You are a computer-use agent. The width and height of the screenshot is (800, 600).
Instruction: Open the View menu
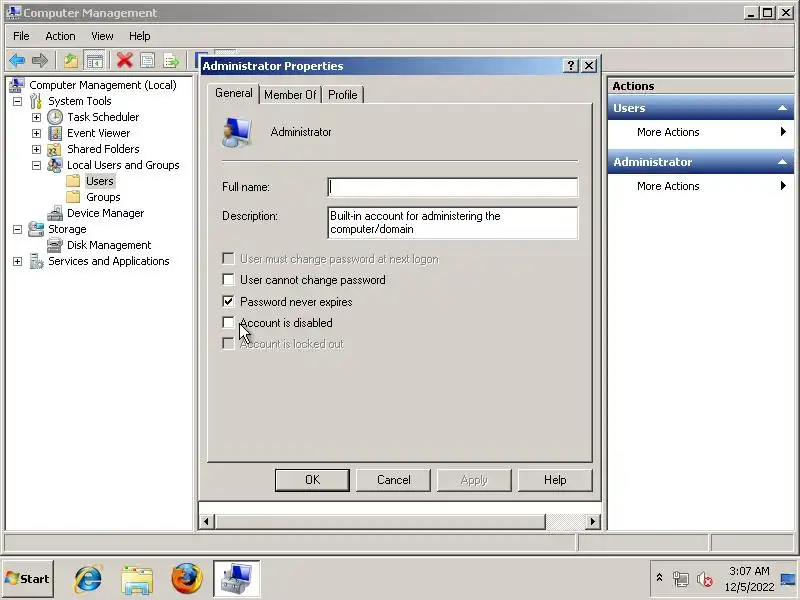[x=102, y=36]
